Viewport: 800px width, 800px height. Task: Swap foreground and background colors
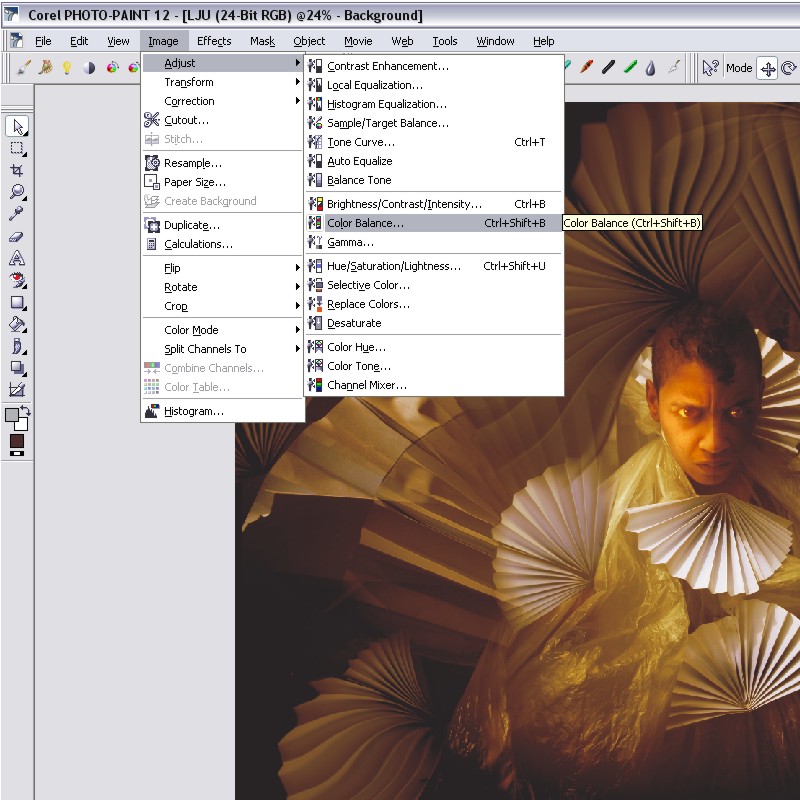pyautogui.click(x=26, y=411)
